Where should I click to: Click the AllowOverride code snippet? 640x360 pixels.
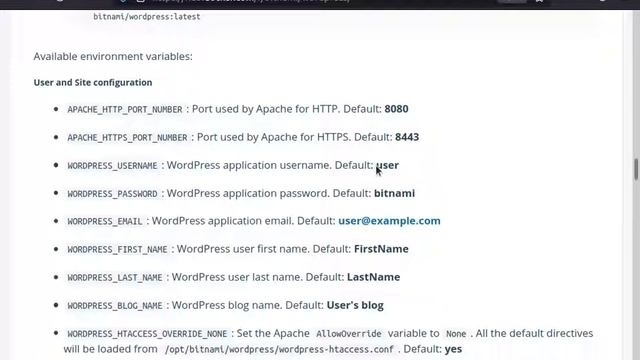pos(349,334)
